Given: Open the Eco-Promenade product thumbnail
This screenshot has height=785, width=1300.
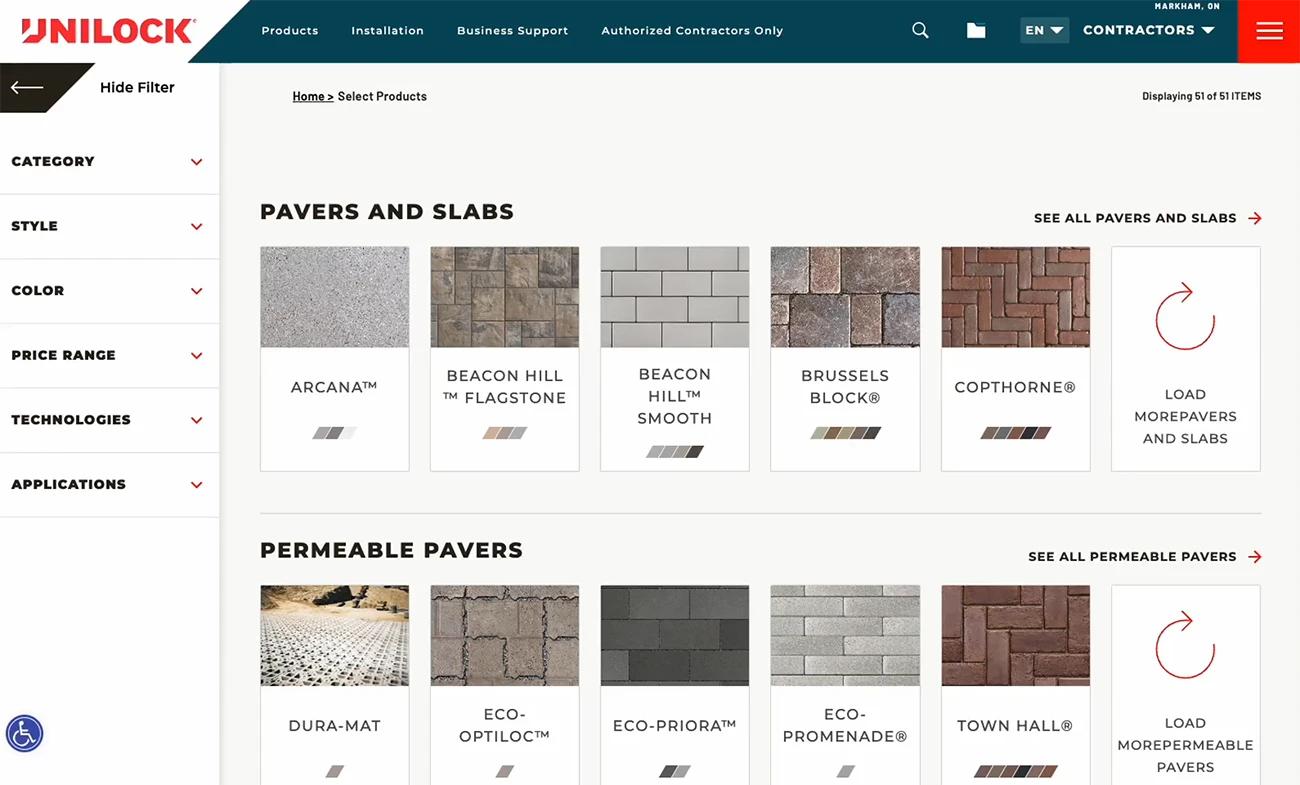Looking at the screenshot, I should [845, 636].
